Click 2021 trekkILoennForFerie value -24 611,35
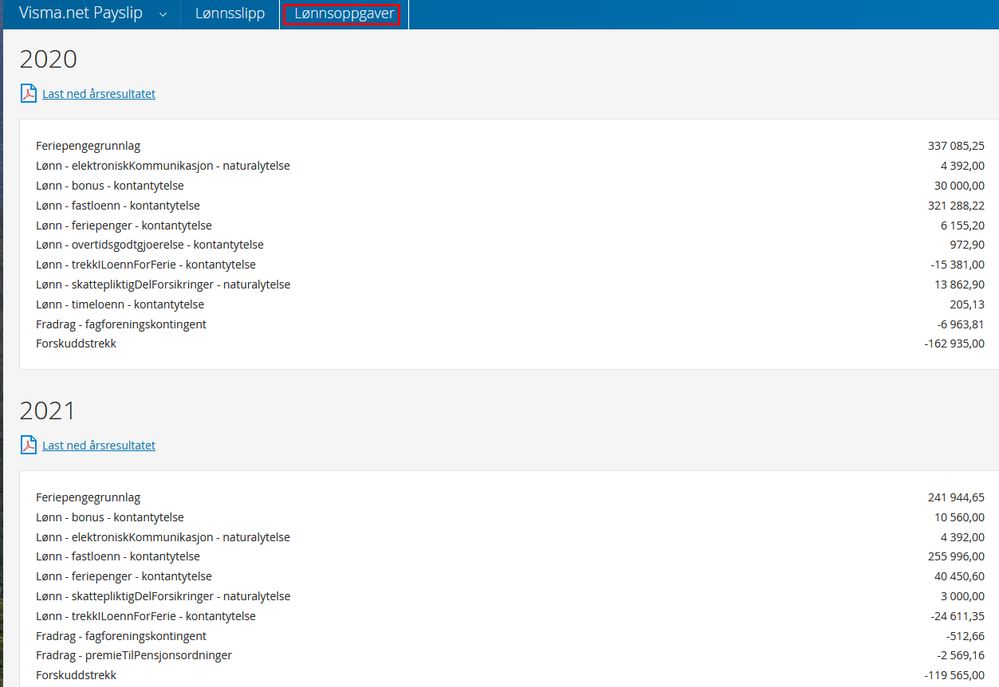This screenshot has width=999, height=687. (x=957, y=616)
